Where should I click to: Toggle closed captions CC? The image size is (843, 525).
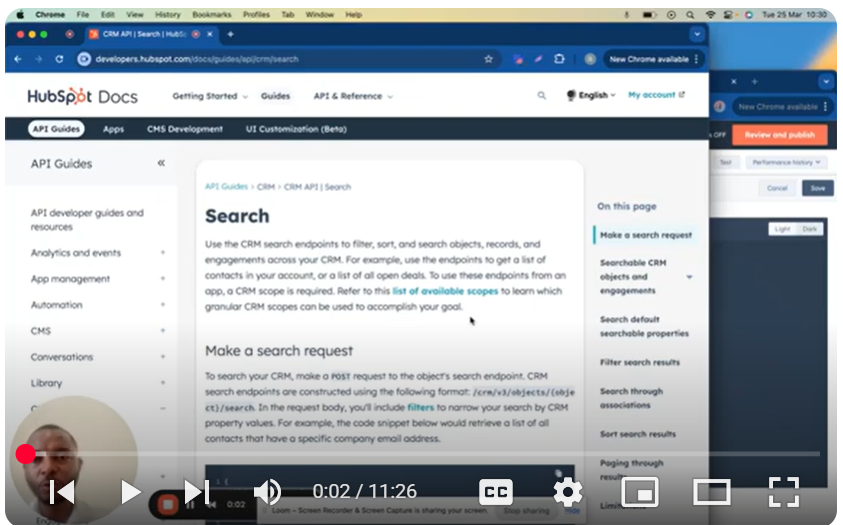point(495,492)
